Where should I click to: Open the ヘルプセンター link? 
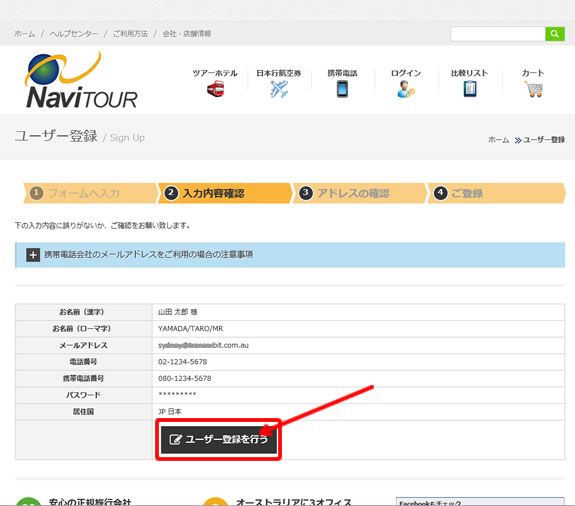click(x=74, y=34)
